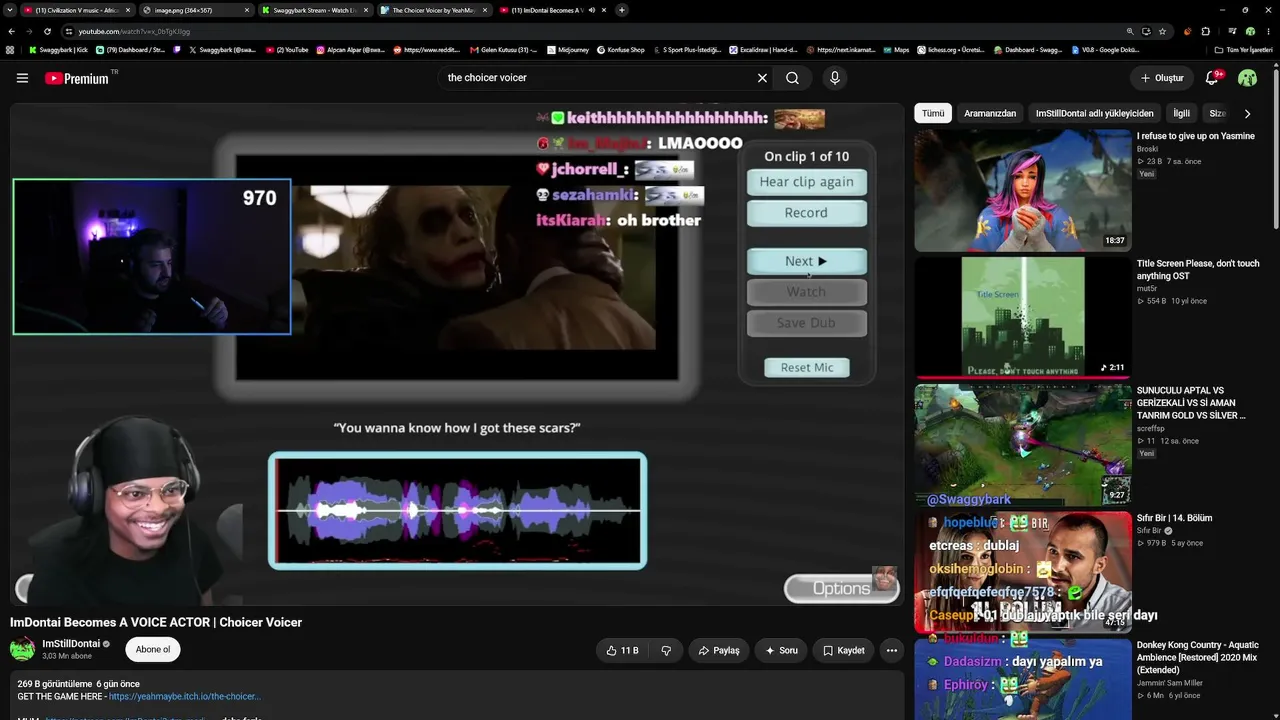The image size is (1280, 720).
Task: Click the Reset Mic button
Action: pos(807,367)
